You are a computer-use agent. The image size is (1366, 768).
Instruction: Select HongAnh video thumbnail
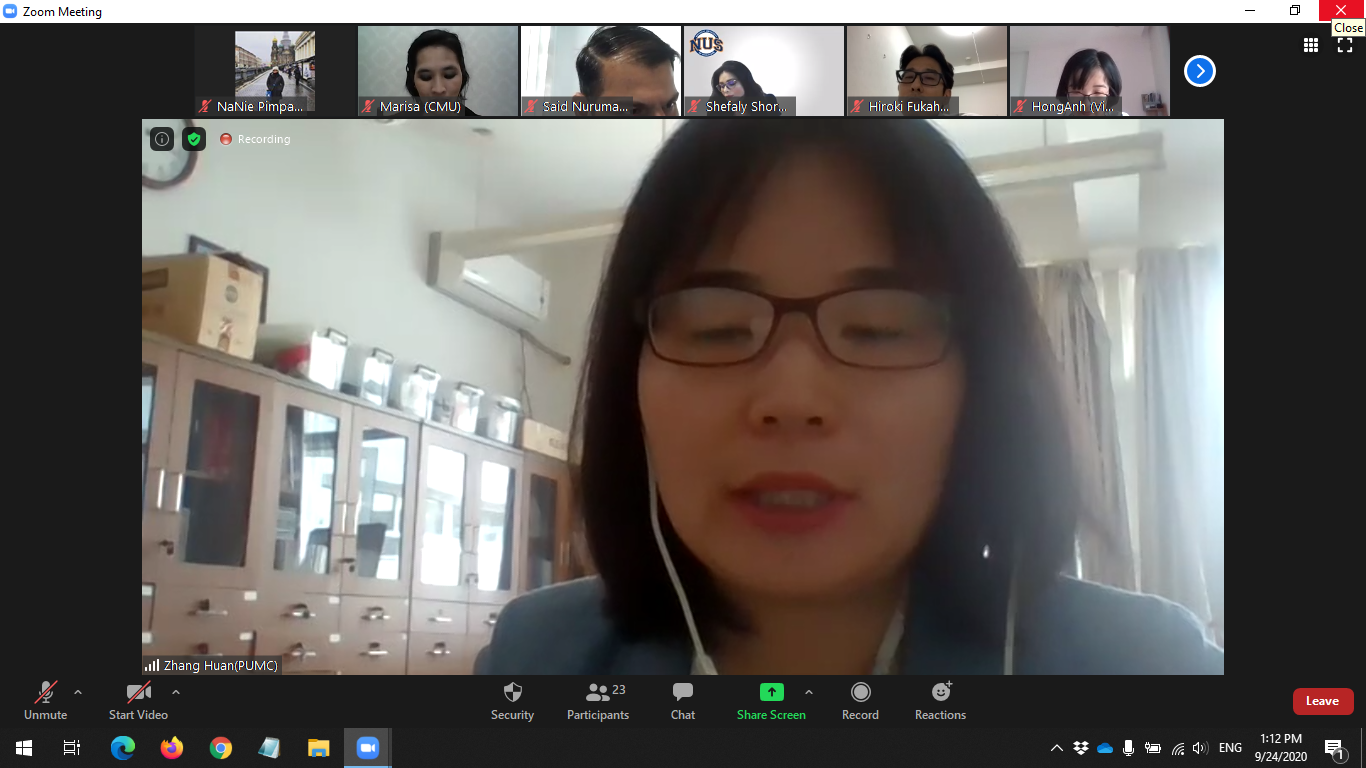pyautogui.click(x=1090, y=71)
